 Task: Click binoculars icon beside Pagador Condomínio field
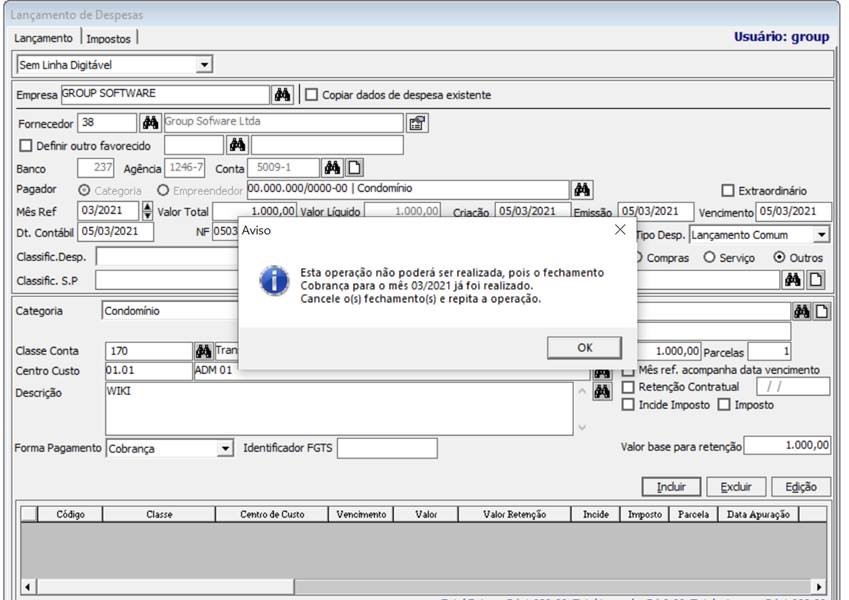(582, 190)
